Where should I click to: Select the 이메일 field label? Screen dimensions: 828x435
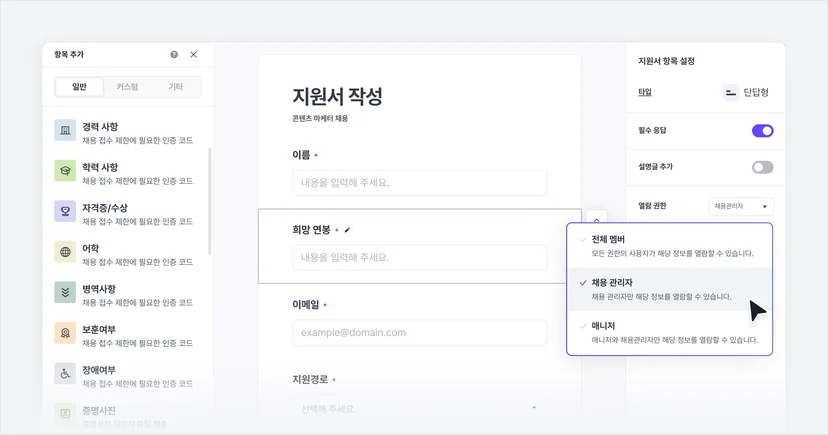[x=306, y=305]
